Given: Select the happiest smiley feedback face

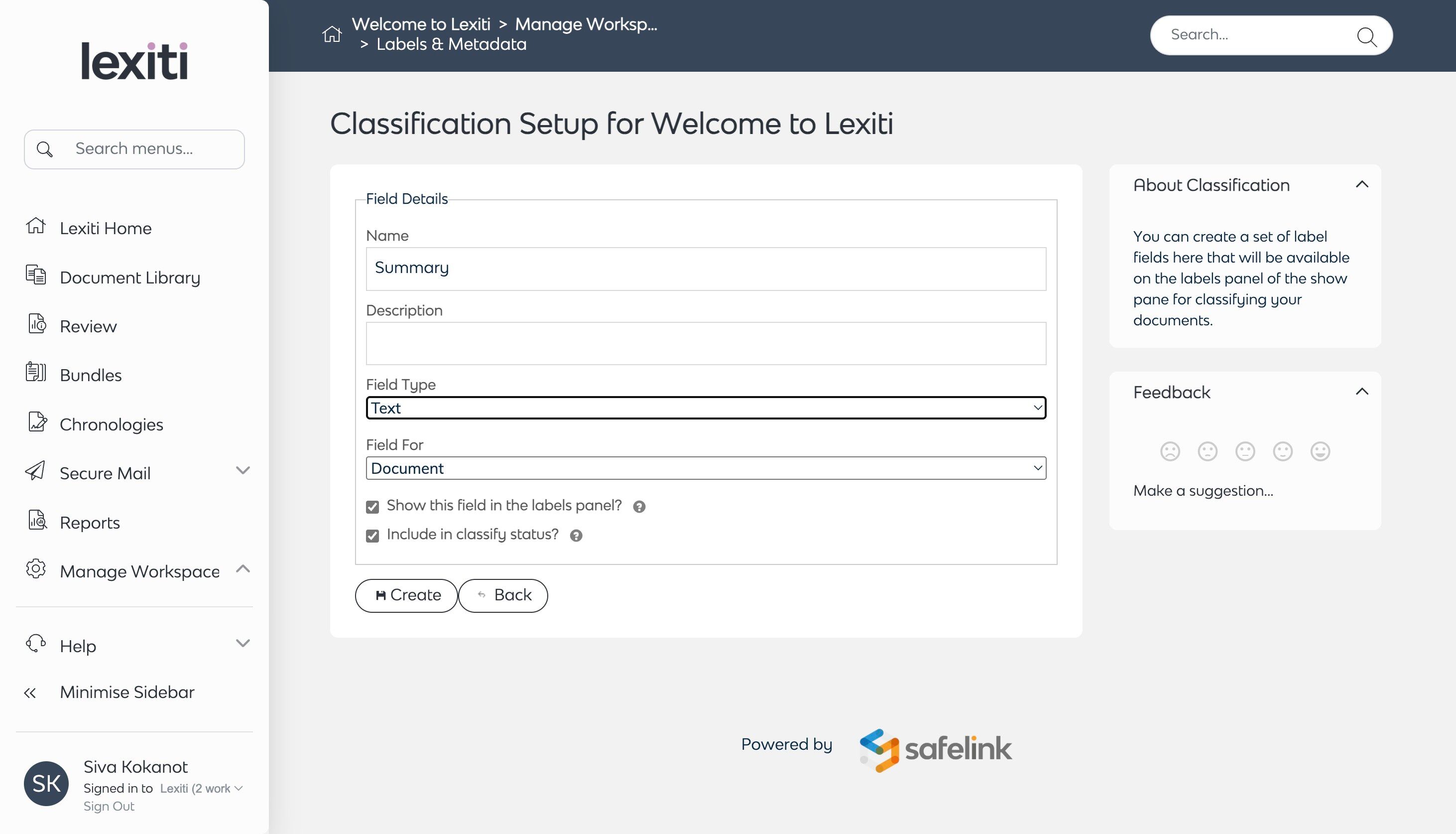Looking at the screenshot, I should pyautogui.click(x=1320, y=451).
